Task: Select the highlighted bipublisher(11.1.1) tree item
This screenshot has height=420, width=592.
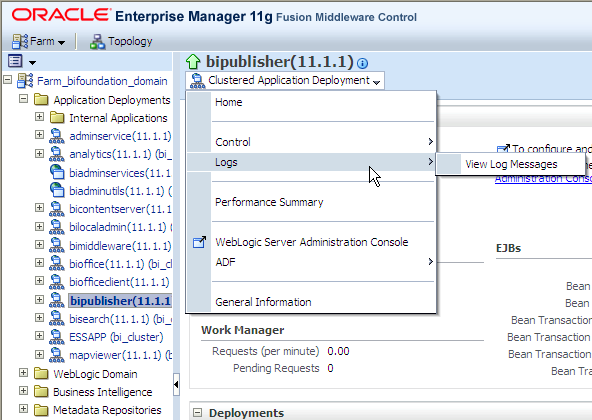Action: click(120, 301)
